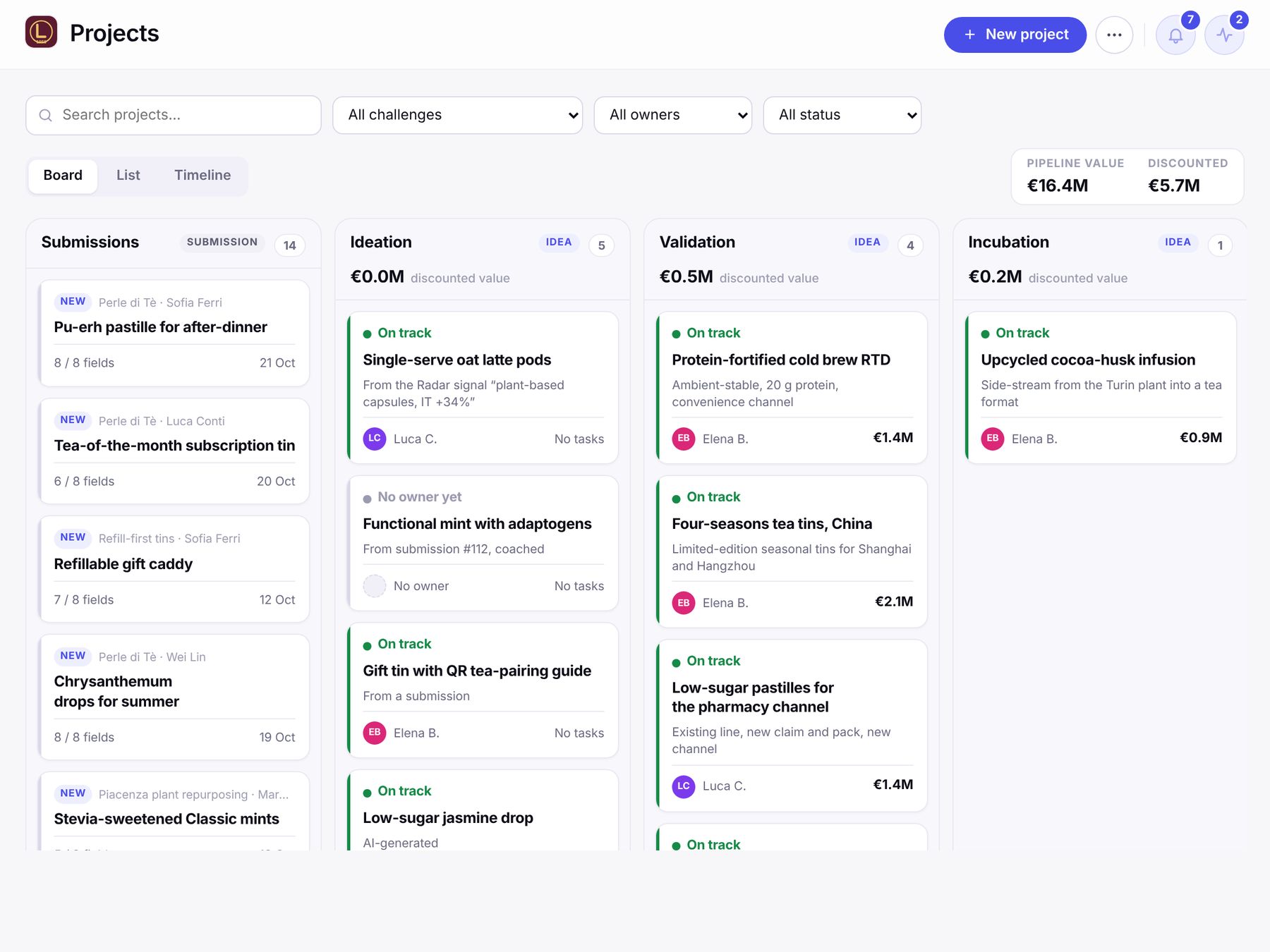Click the €2.1M value on Four-seasons card
The image size is (1270, 952).
894,602
